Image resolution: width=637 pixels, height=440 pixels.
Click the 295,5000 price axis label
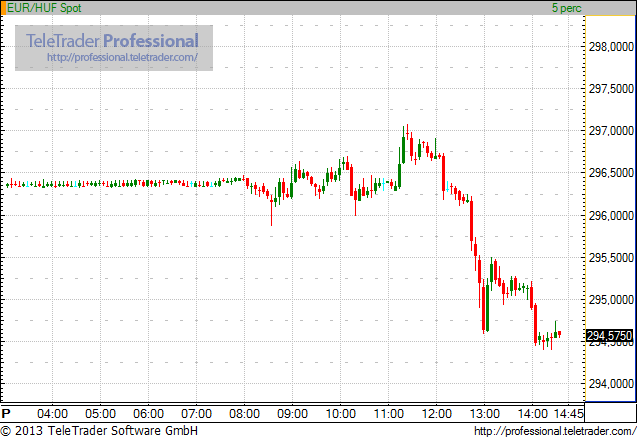(x=611, y=258)
